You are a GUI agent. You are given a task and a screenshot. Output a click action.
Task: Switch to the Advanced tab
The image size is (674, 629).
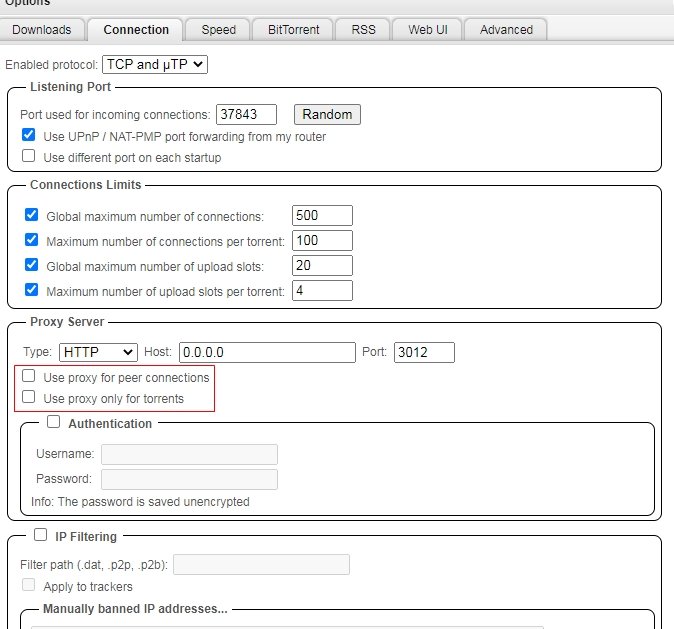(x=506, y=30)
